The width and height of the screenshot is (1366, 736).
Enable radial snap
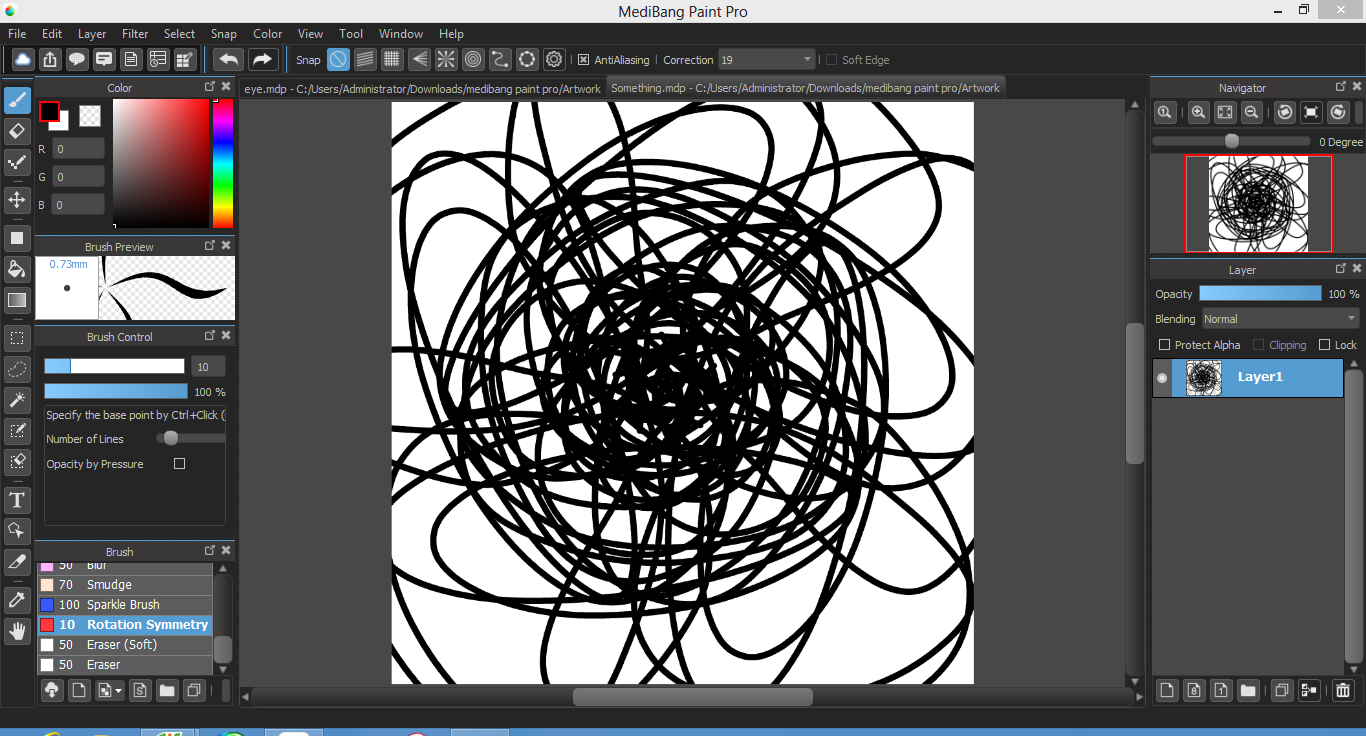(x=447, y=60)
